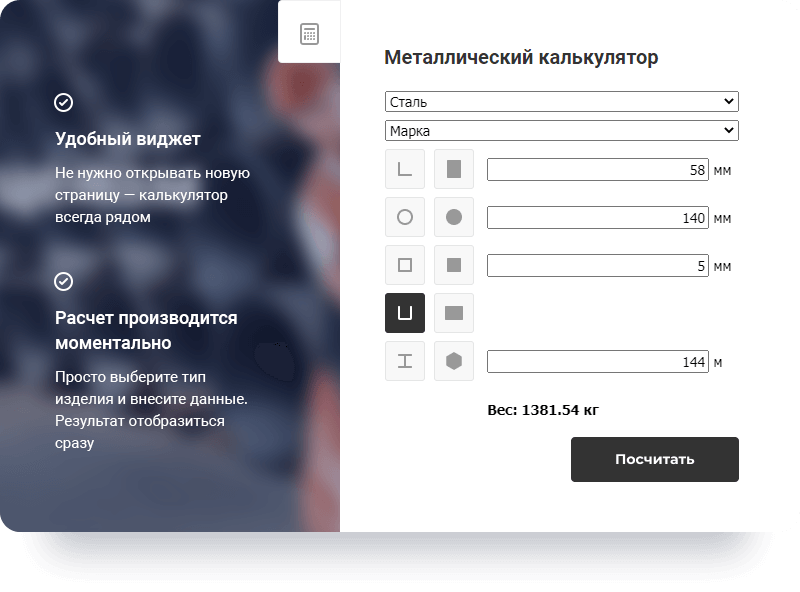The width and height of the screenshot is (800, 592).
Task: Select the hexagon bar shape icon
Action: tap(453, 361)
